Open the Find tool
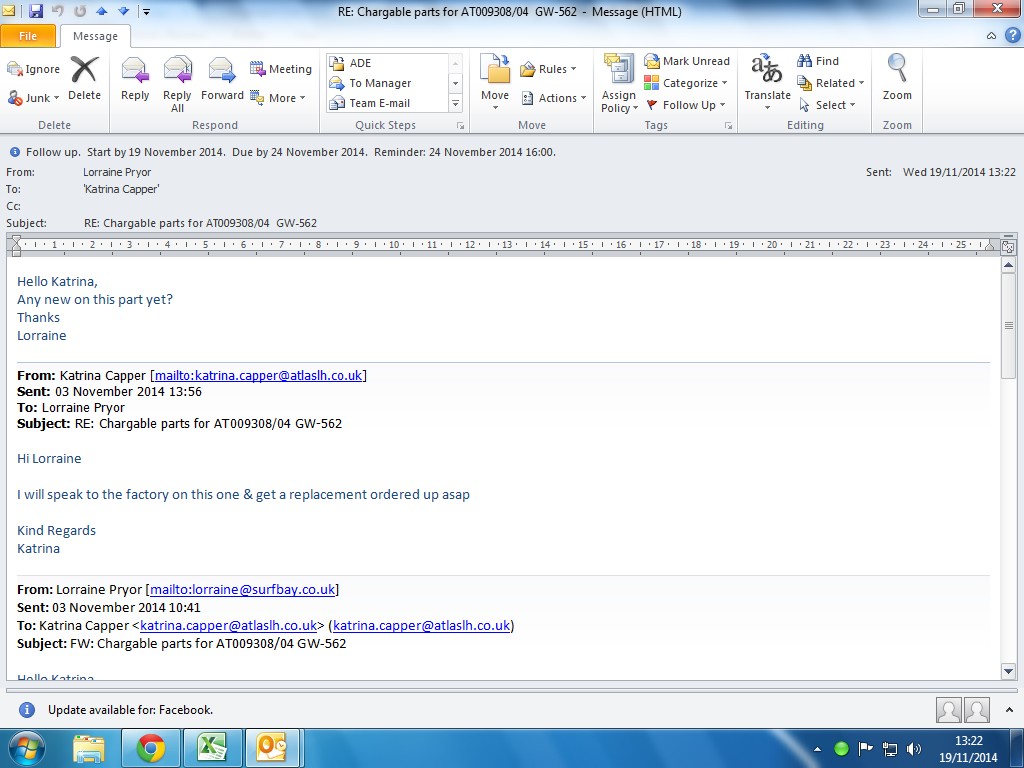Screen dimensions: 1024x768 point(818,61)
